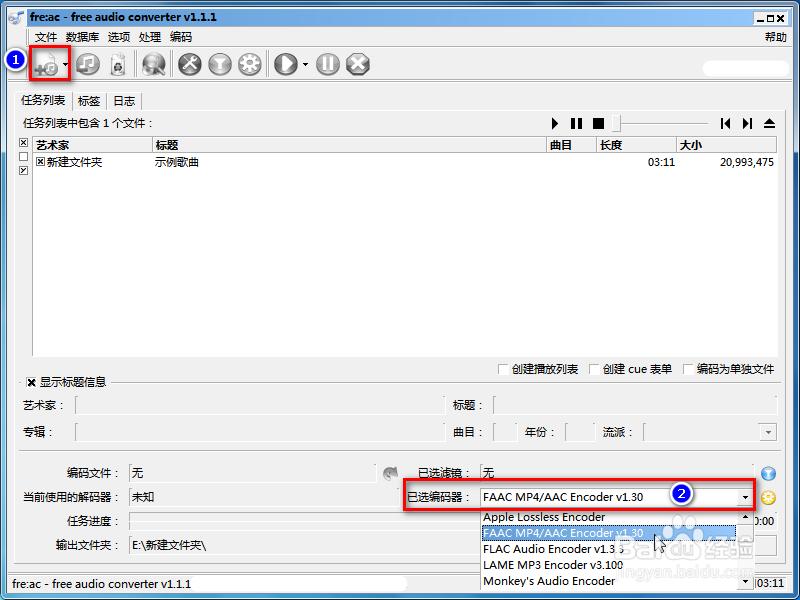Stop encoding with the red stop icon
The image size is (800, 600).
tap(357, 63)
